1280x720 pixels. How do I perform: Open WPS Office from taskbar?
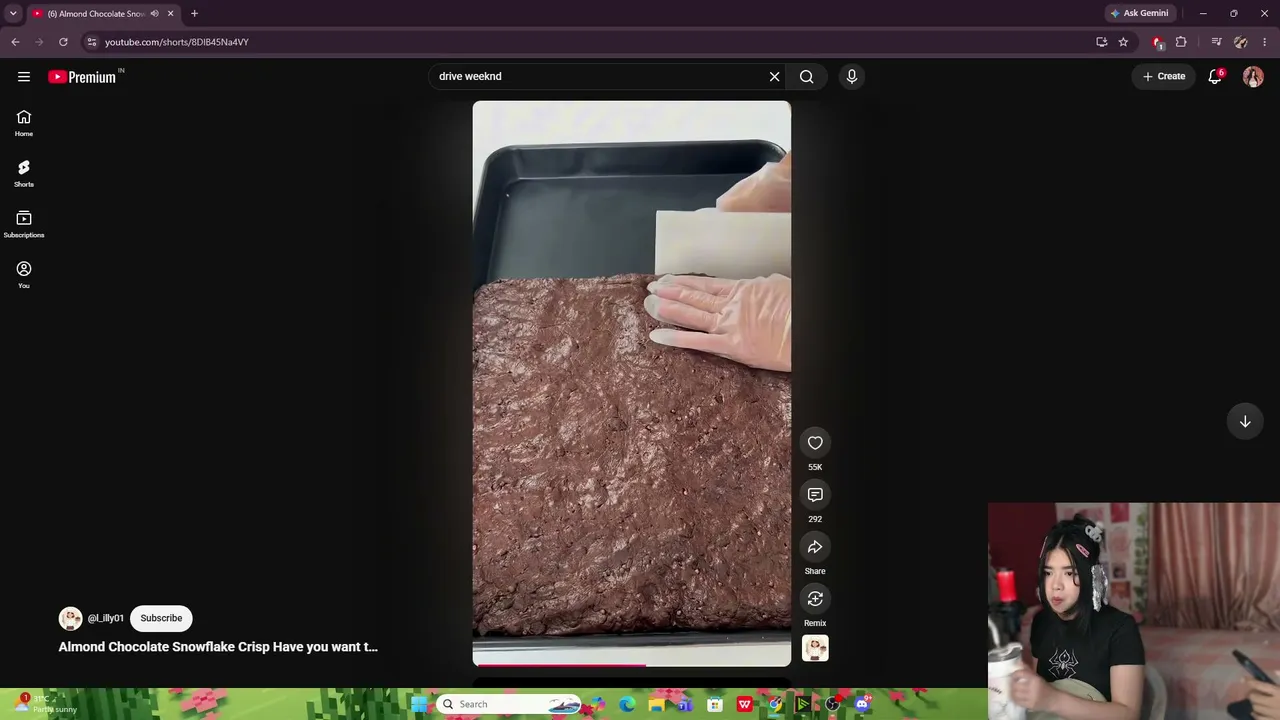pos(744,704)
